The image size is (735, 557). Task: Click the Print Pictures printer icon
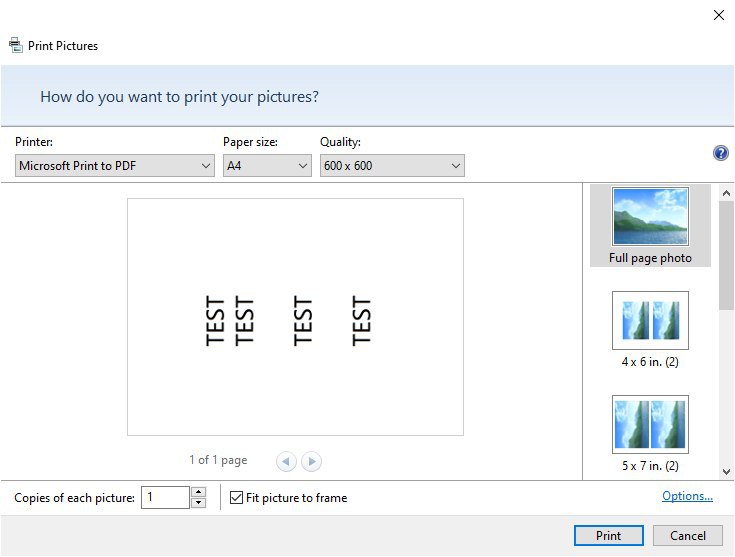point(15,45)
